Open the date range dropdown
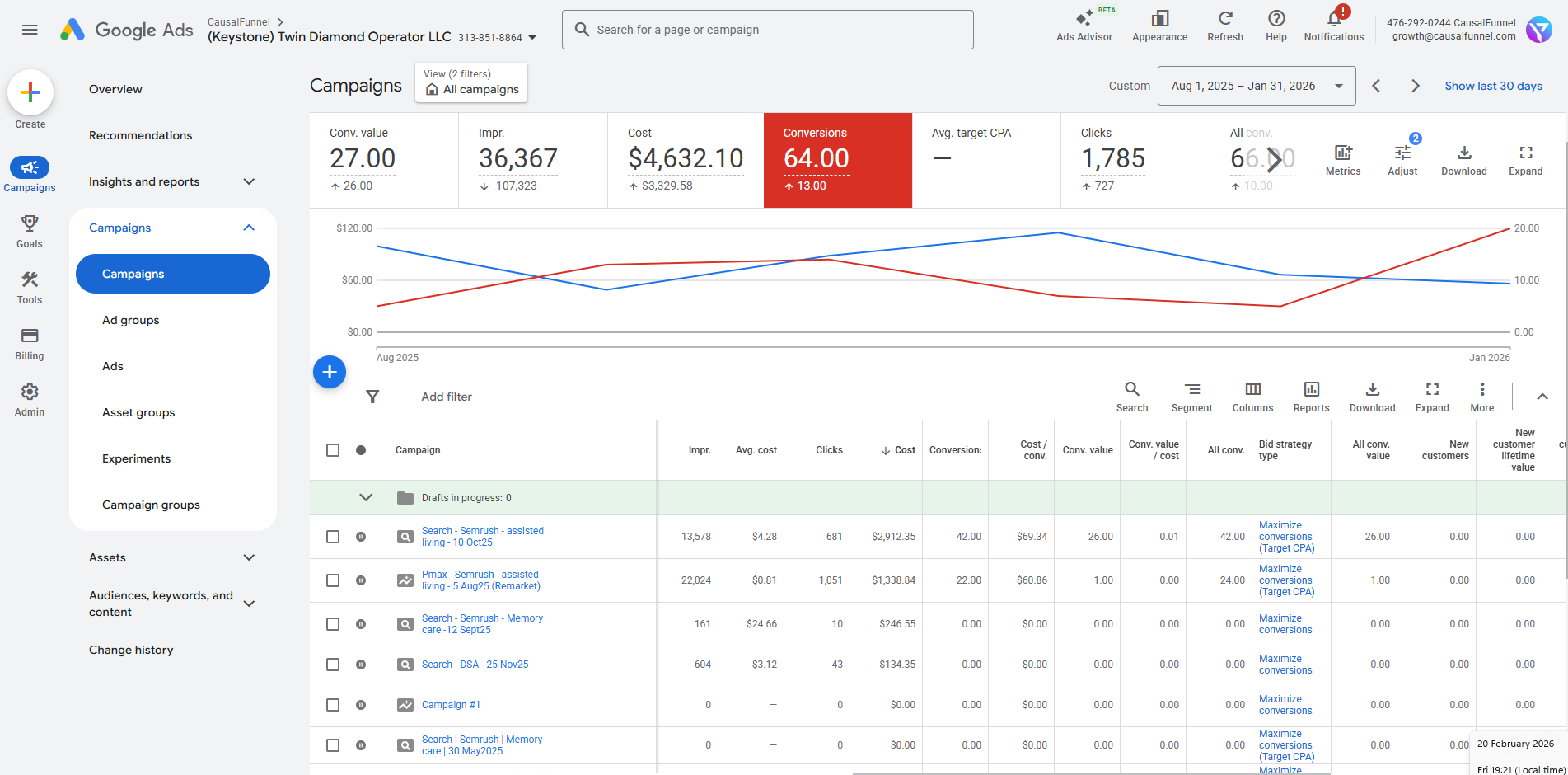This screenshot has height=775, width=1568. [x=1256, y=86]
